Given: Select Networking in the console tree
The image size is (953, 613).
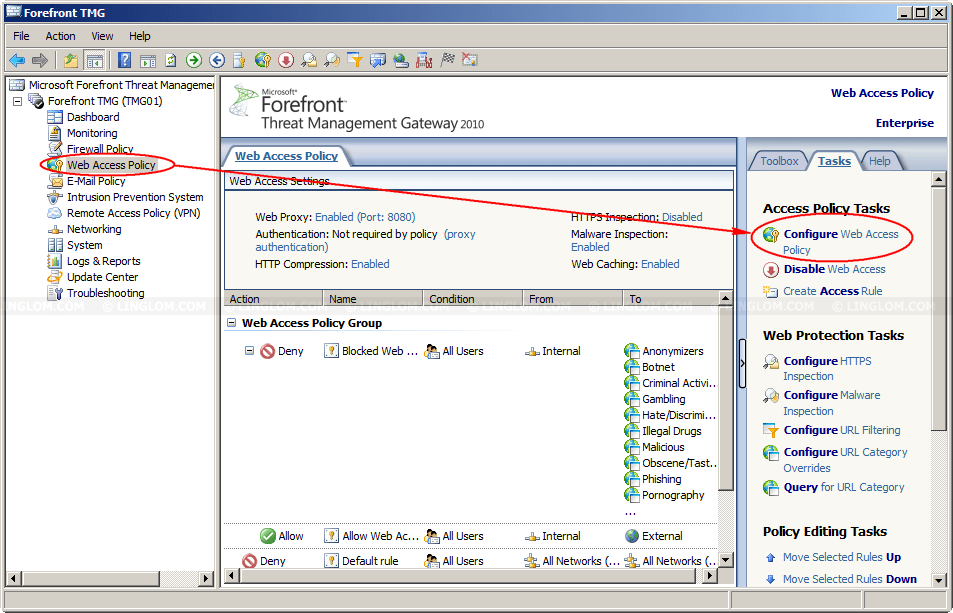Looking at the screenshot, I should point(94,229).
